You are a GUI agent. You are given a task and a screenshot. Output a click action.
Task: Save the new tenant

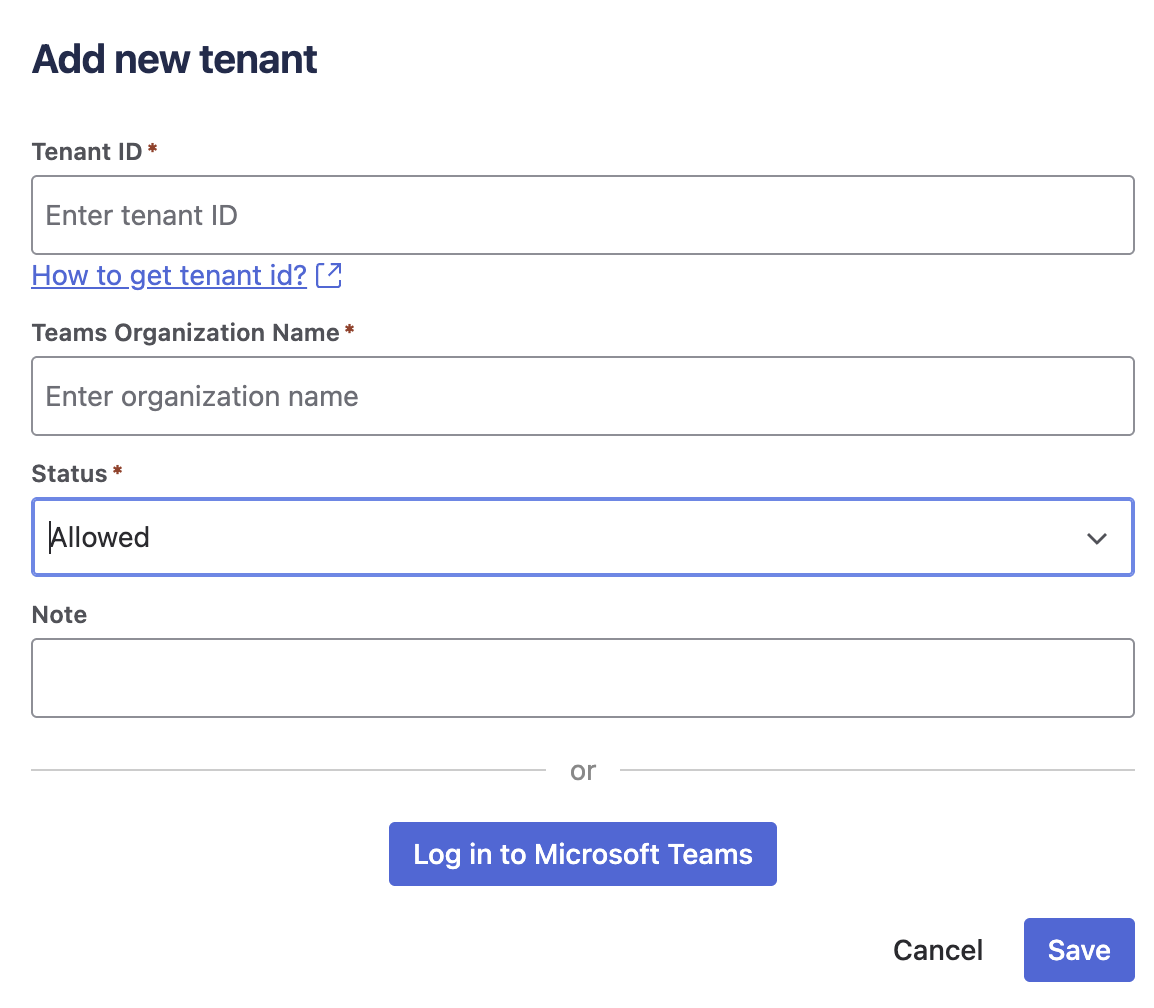tap(1079, 950)
